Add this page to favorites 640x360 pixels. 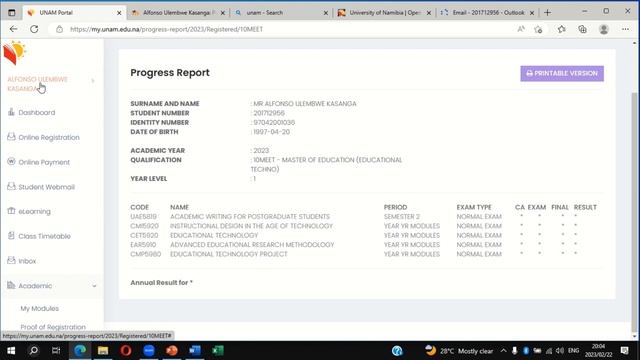point(538,29)
